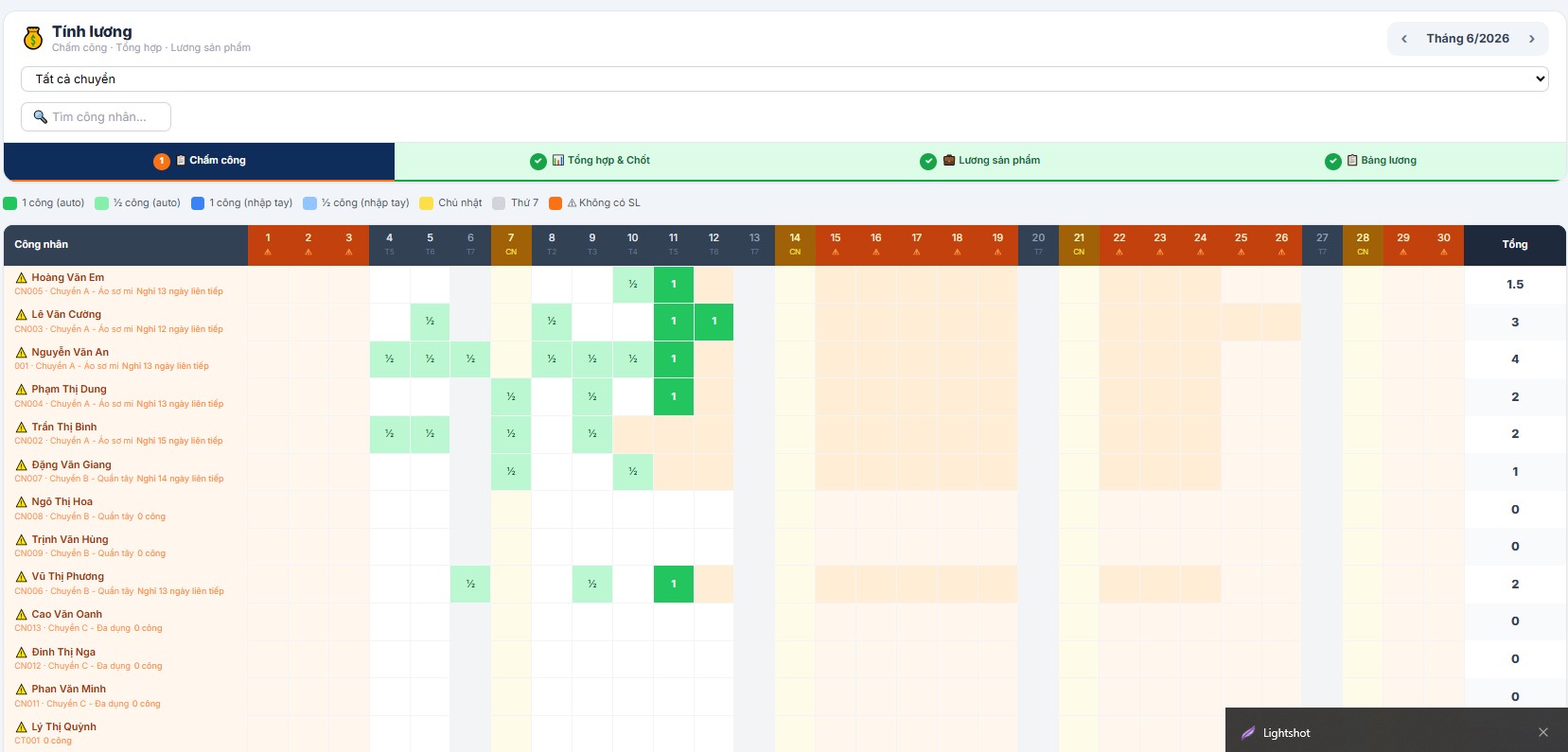
Task: Click Đặng Văn Giang's ½ cell on day 10
Action: 633,472
